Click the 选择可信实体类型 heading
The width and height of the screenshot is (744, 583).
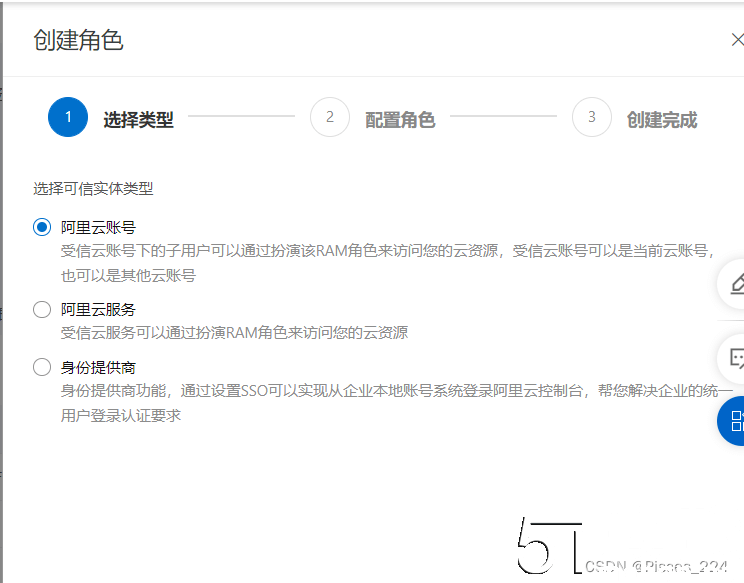tap(93, 189)
